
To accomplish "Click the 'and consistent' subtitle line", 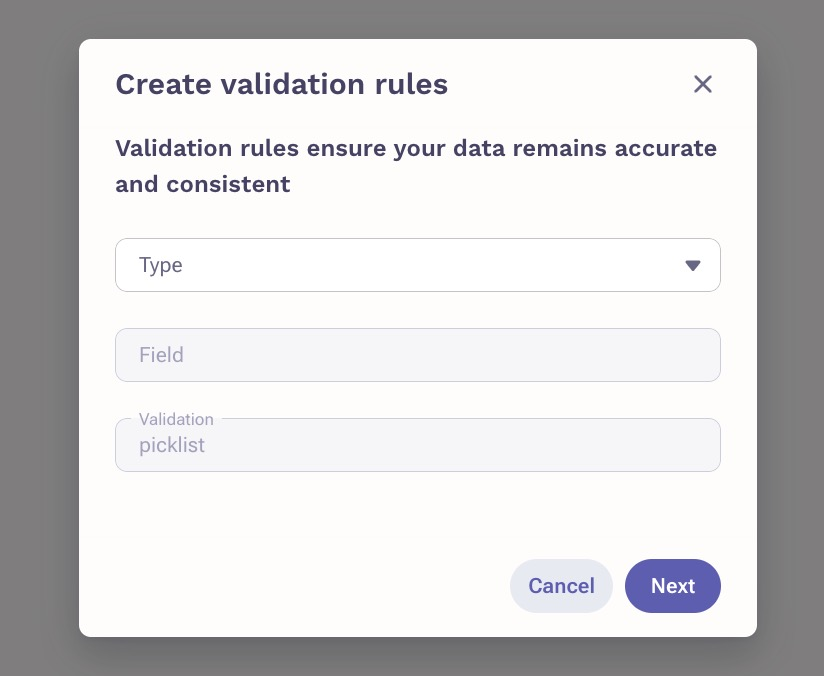I will coord(203,185).
